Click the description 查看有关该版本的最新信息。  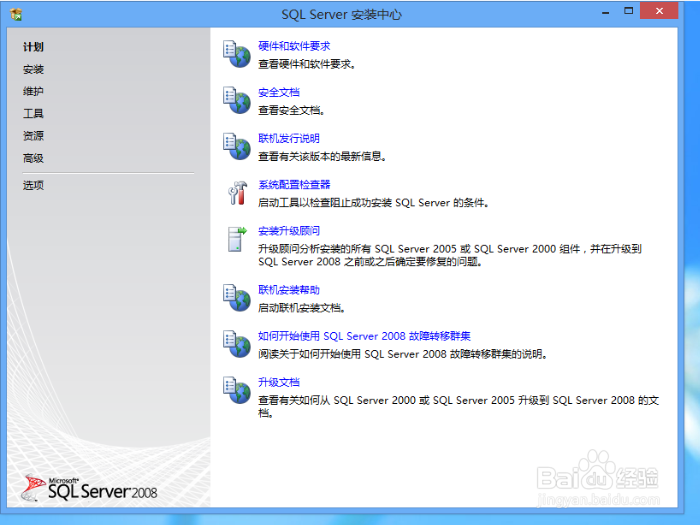click(322, 157)
